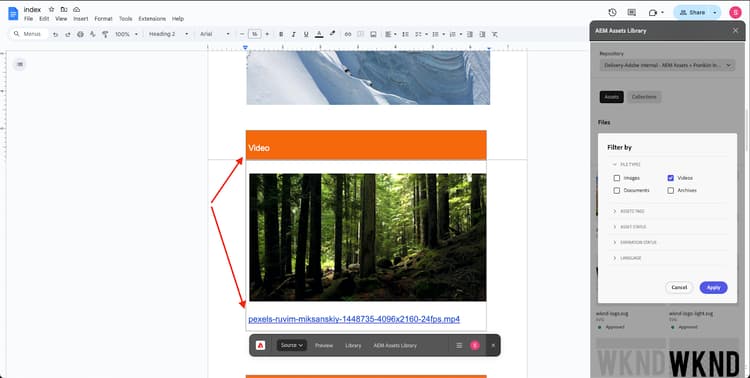This screenshot has width=750, height=378.
Task: Open the text color picker
Action: tap(319, 34)
